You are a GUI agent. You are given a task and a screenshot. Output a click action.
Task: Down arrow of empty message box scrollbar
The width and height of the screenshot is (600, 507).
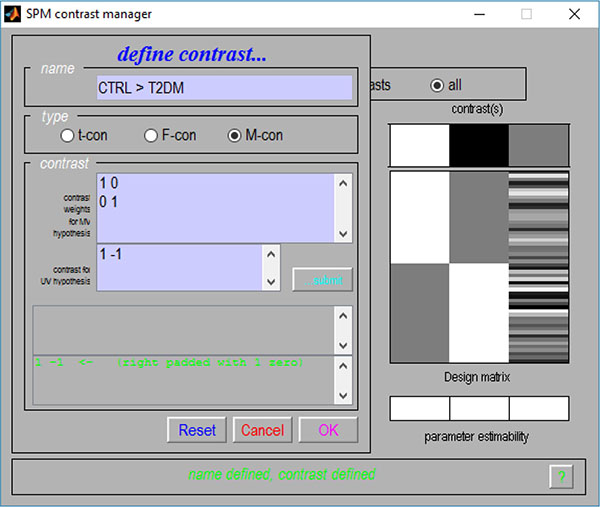click(343, 345)
